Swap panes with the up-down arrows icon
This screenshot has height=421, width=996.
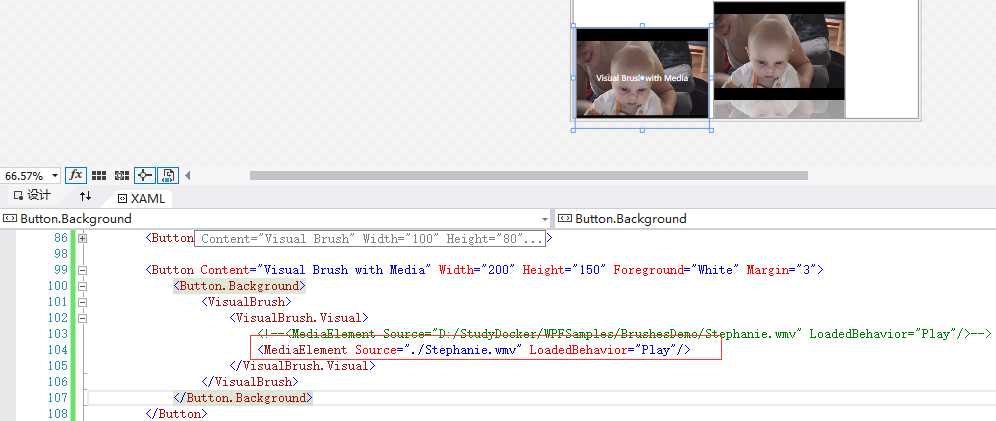(x=85, y=196)
